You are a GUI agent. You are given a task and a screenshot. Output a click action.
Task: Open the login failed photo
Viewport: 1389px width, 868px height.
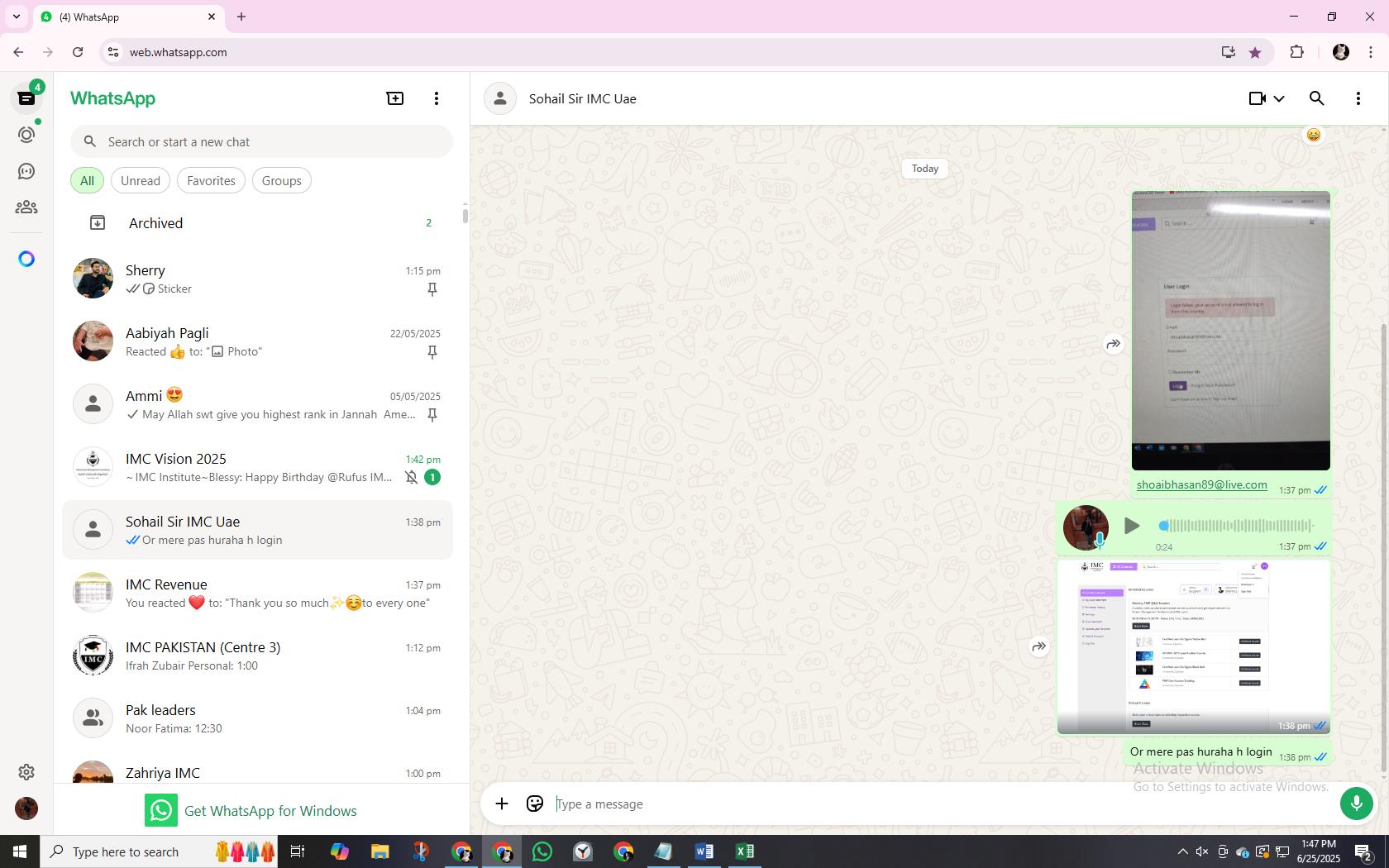click(1231, 331)
